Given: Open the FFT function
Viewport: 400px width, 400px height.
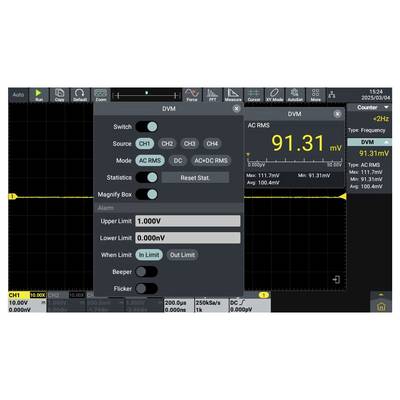Looking at the screenshot, I should (212, 95).
